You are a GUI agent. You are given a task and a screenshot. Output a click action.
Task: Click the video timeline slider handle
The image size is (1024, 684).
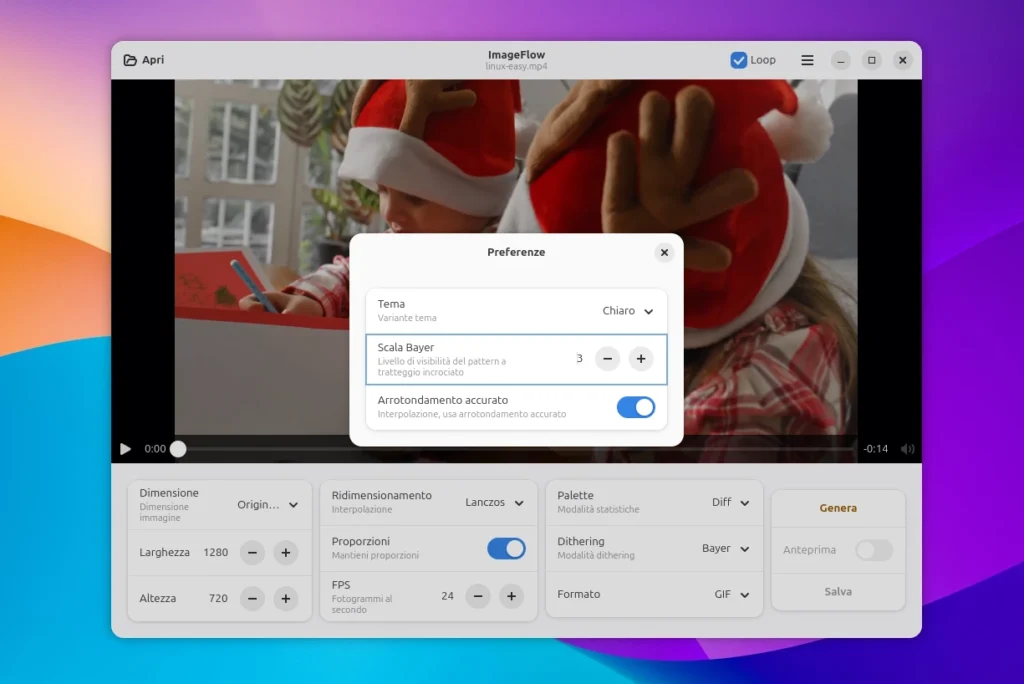click(x=178, y=449)
